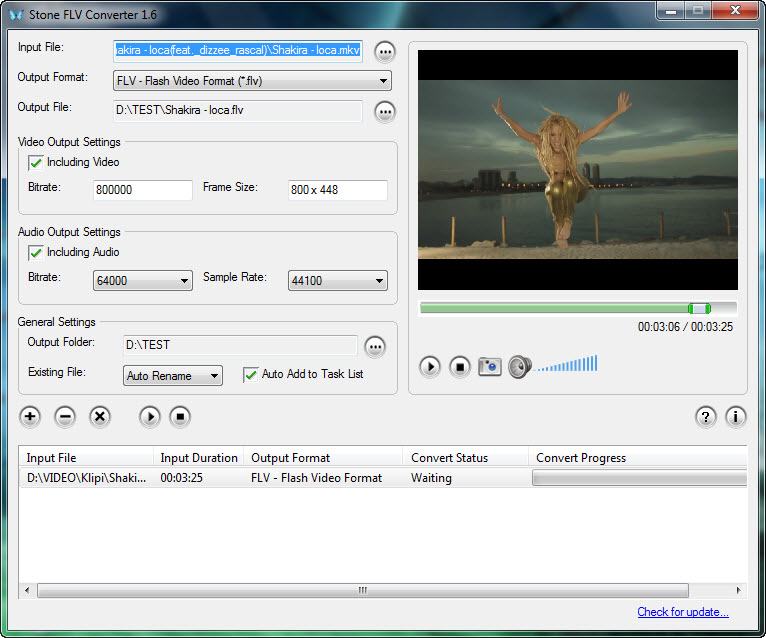This screenshot has width=766, height=638.
Task: Click the clear all tasks X icon
Action: coord(100,417)
